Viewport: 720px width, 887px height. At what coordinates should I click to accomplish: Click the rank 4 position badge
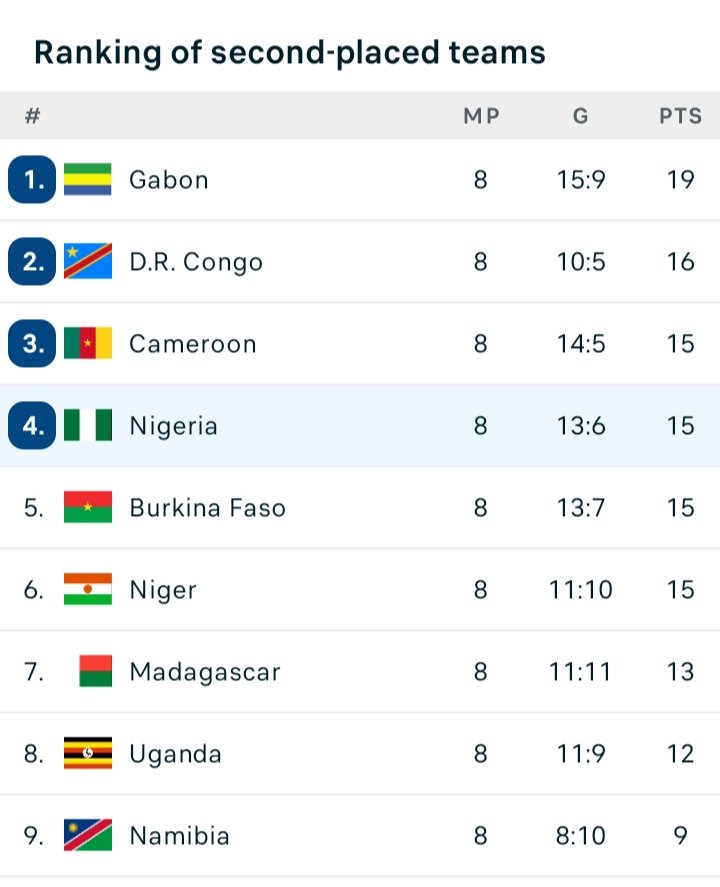pyautogui.click(x=34, y=426)
